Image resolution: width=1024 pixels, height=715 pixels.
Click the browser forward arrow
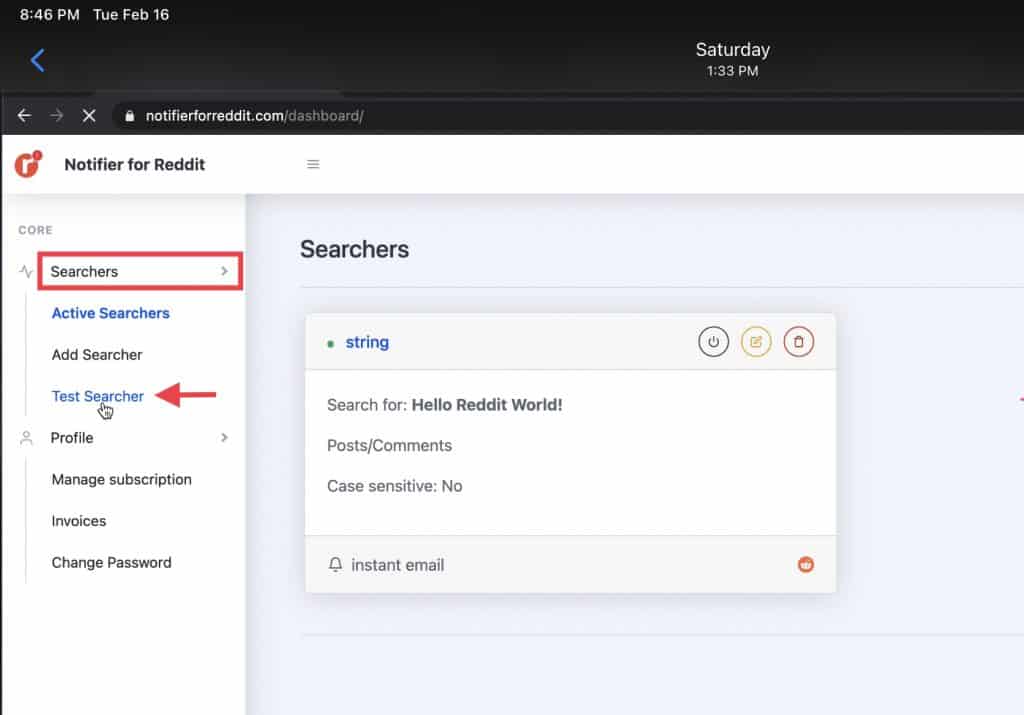click(x=57, y=116)
